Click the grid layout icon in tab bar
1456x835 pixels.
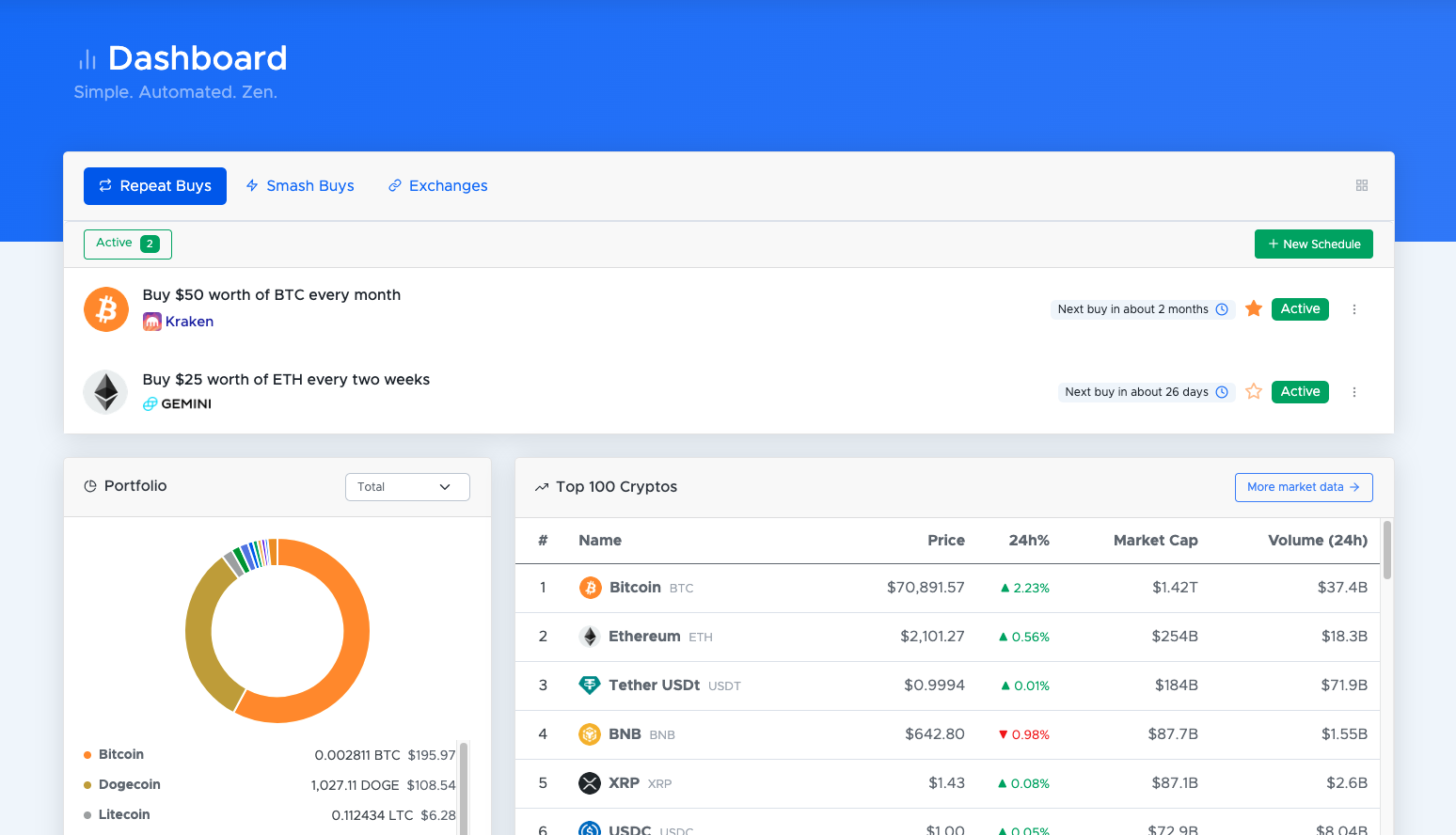(x=1361, y=186)
